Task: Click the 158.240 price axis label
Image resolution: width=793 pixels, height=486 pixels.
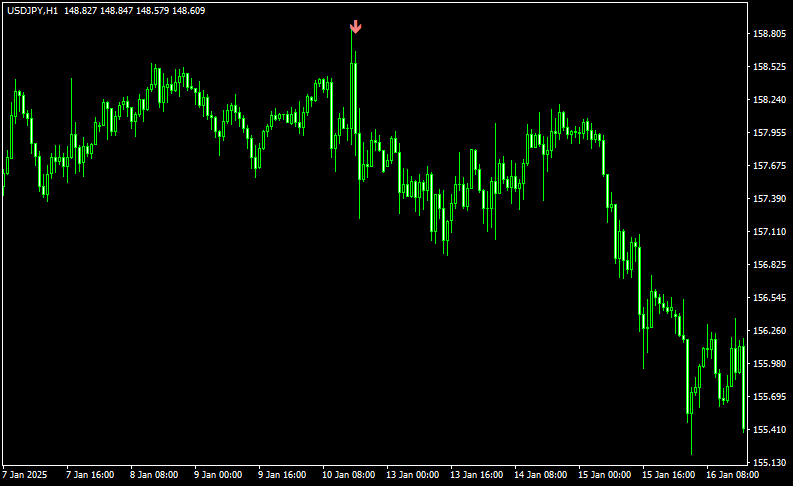Action: (768, 100)
